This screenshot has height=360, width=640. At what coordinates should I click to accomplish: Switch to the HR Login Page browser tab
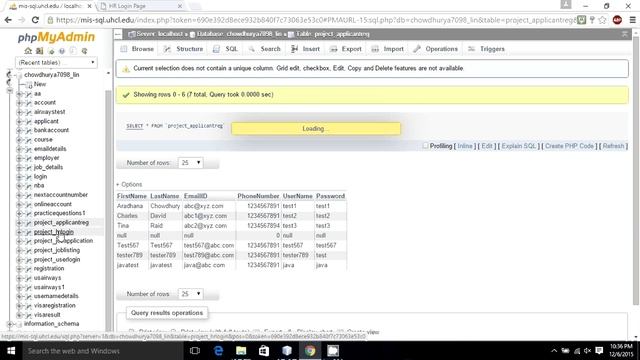click(x=140, y=6)
